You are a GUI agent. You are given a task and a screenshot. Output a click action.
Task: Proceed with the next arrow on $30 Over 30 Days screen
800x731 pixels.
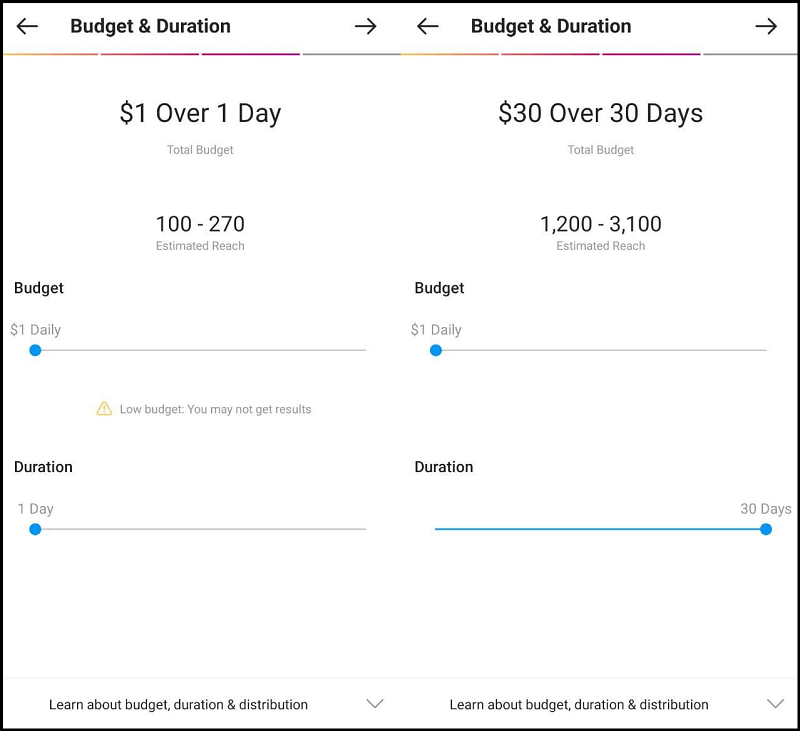pyautogui.click(x=766, y=26)
